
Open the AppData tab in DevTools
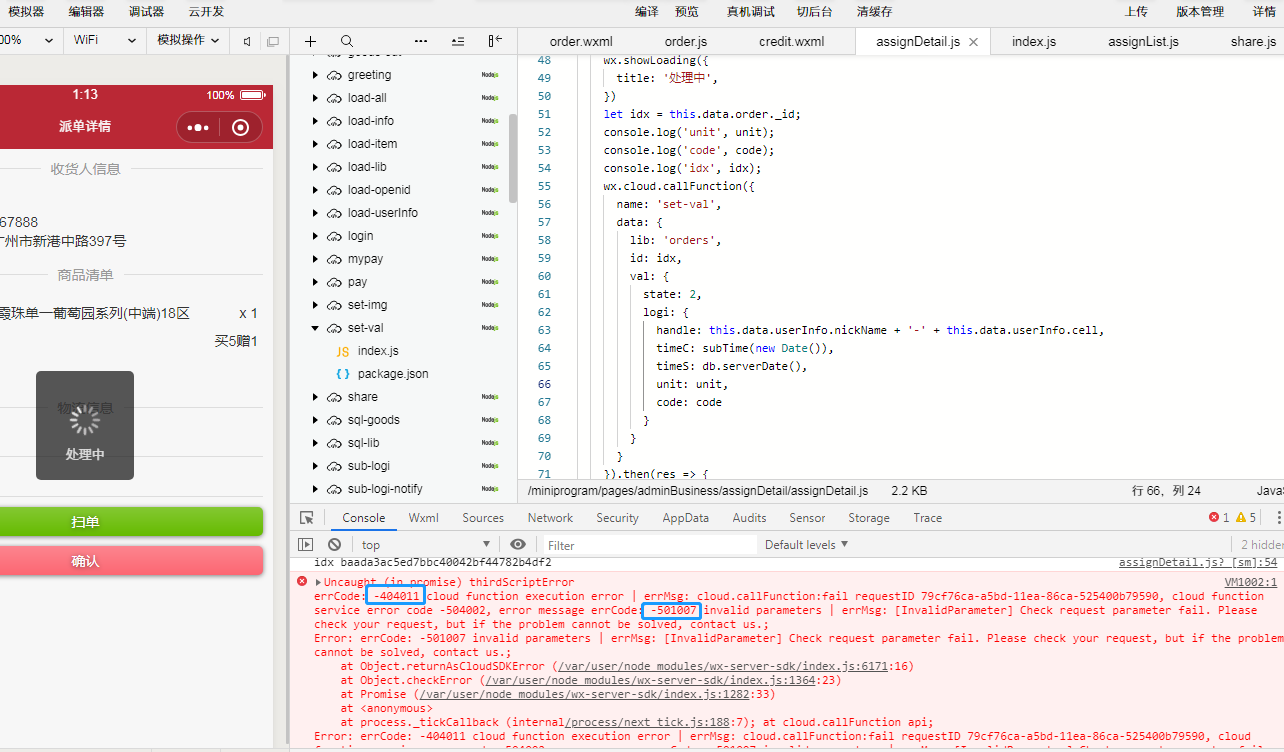(x=685, y=518)
